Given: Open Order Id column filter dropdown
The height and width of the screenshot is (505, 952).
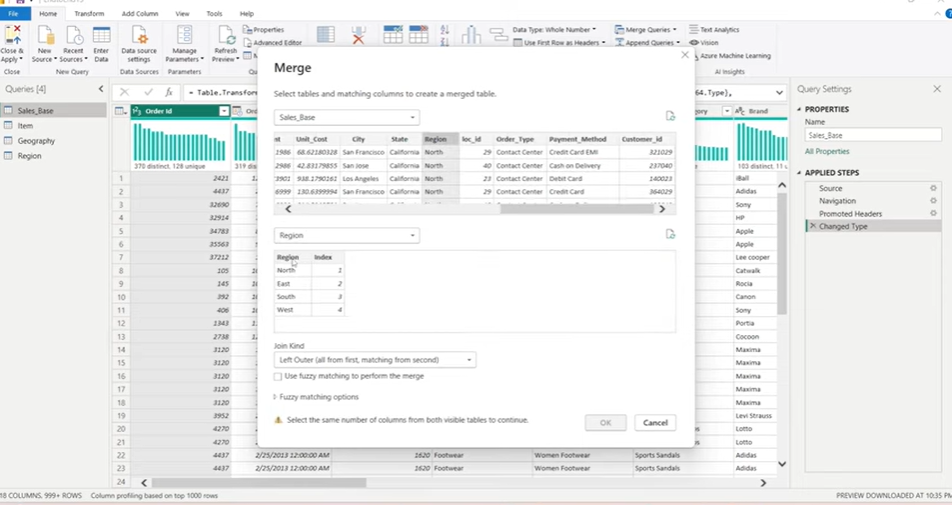Looking at the screenshot, I should [223, 111].
